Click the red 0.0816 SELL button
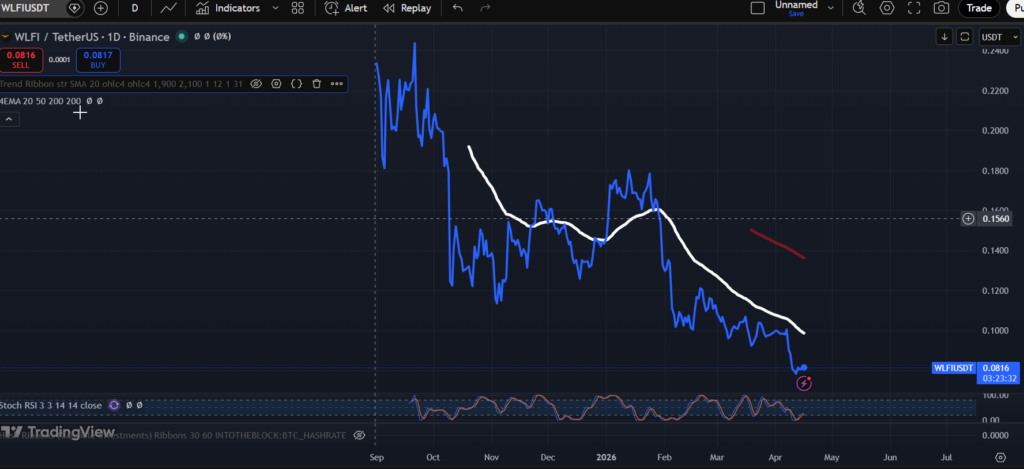The image size is (1024, 469). coord(20,59)
